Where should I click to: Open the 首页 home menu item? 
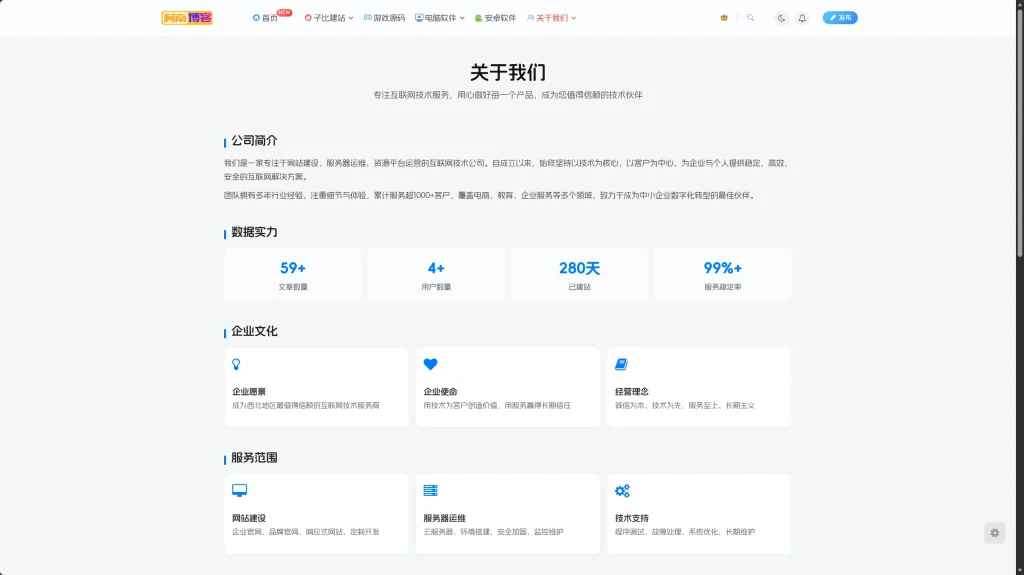tap(265, 18)
